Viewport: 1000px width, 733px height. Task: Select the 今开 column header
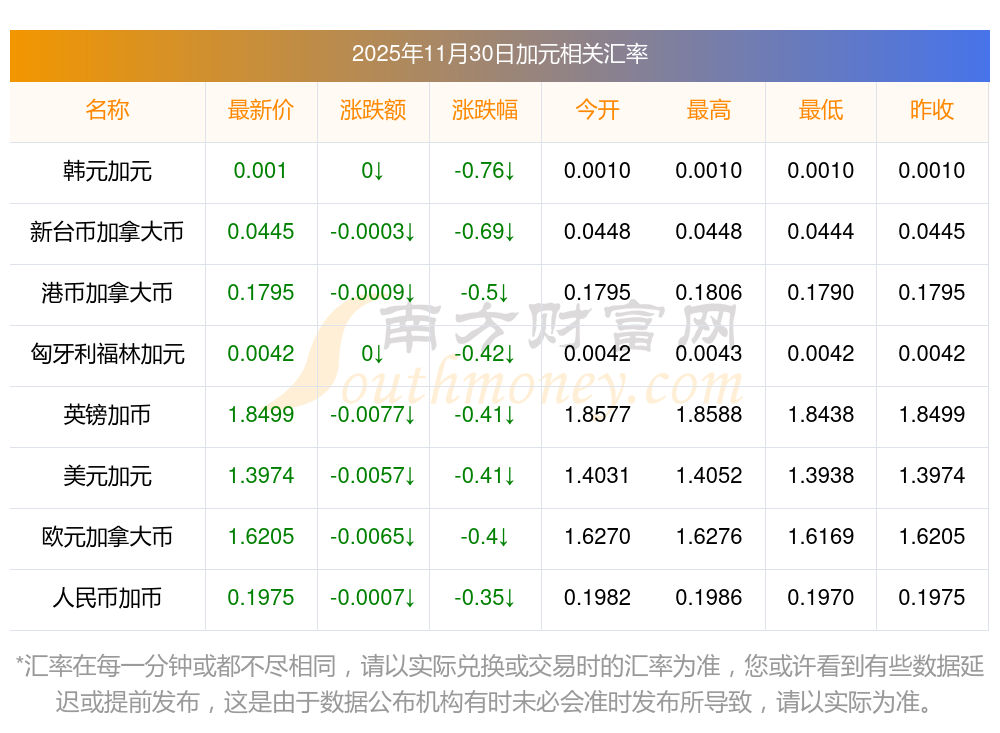[x=597, y=110]
